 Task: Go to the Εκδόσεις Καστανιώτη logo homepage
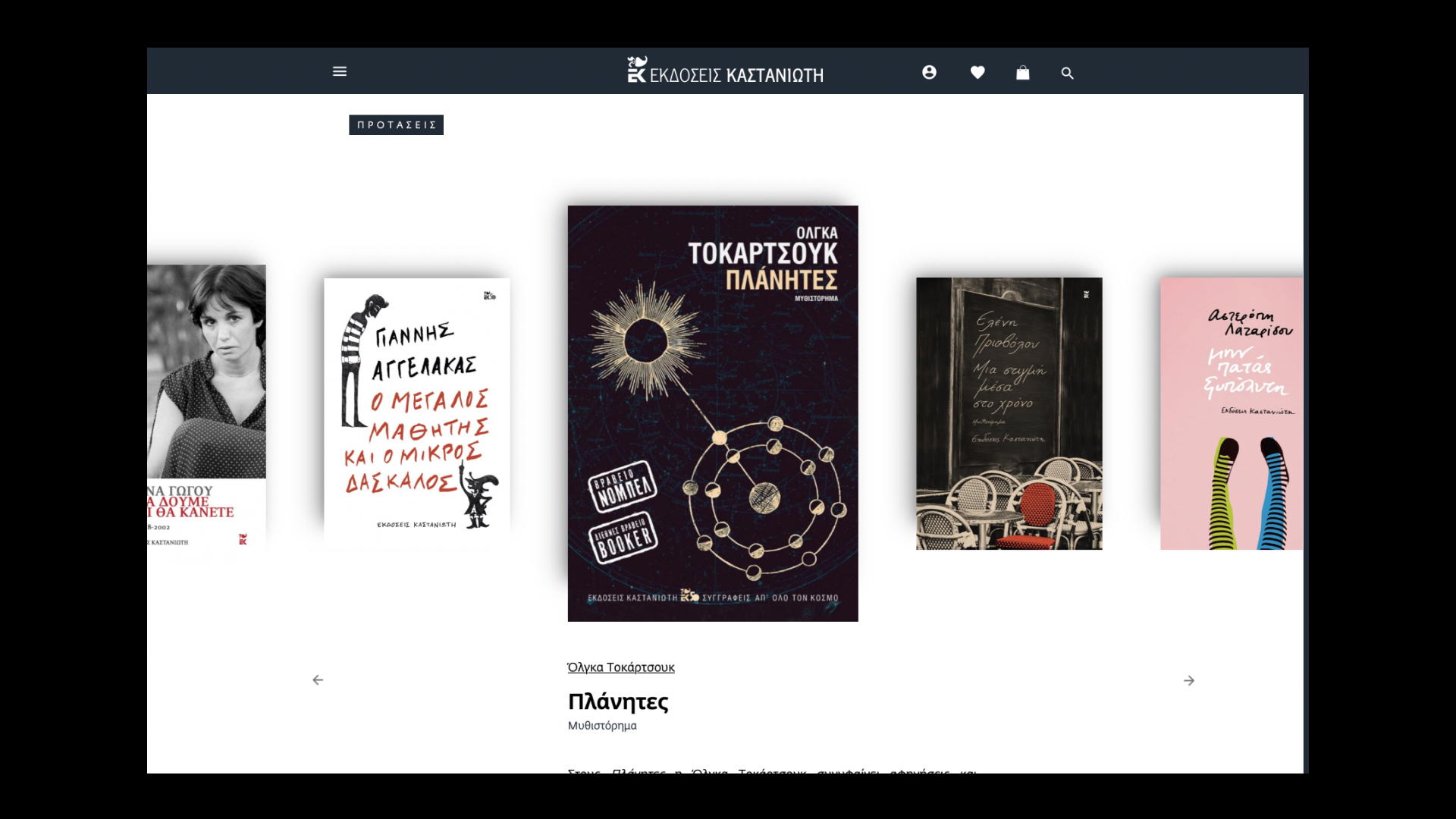[725, 70]
